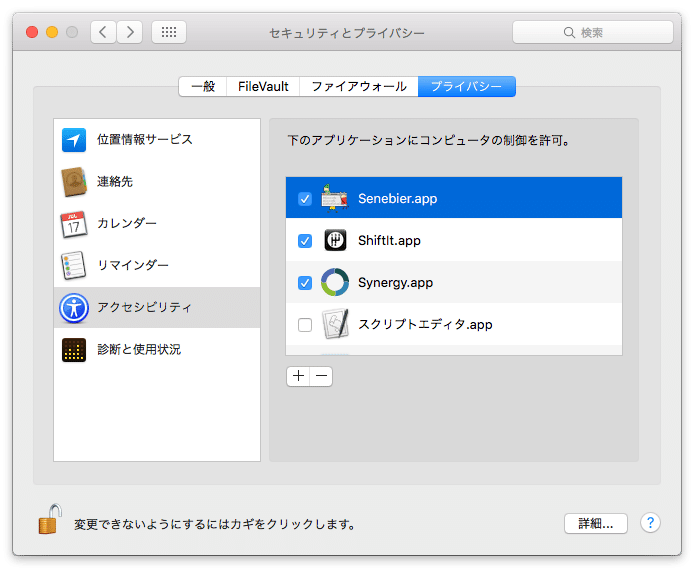Remove selected app with the minus button
The width and height of the screenshot is (694, 568).
(x=321, y=376)
